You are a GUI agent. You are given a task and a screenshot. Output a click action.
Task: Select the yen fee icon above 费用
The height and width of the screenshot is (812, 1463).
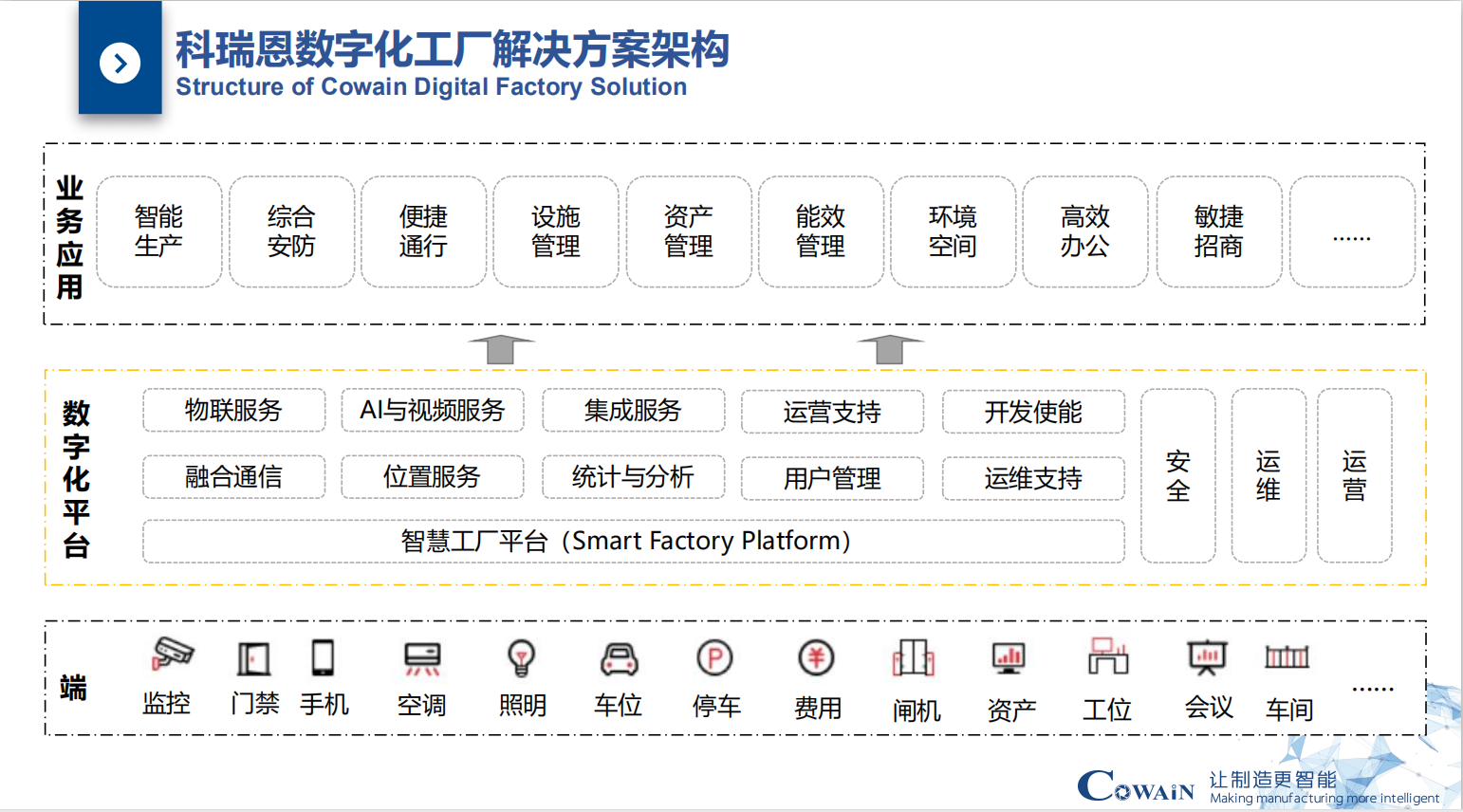(816, 657)
